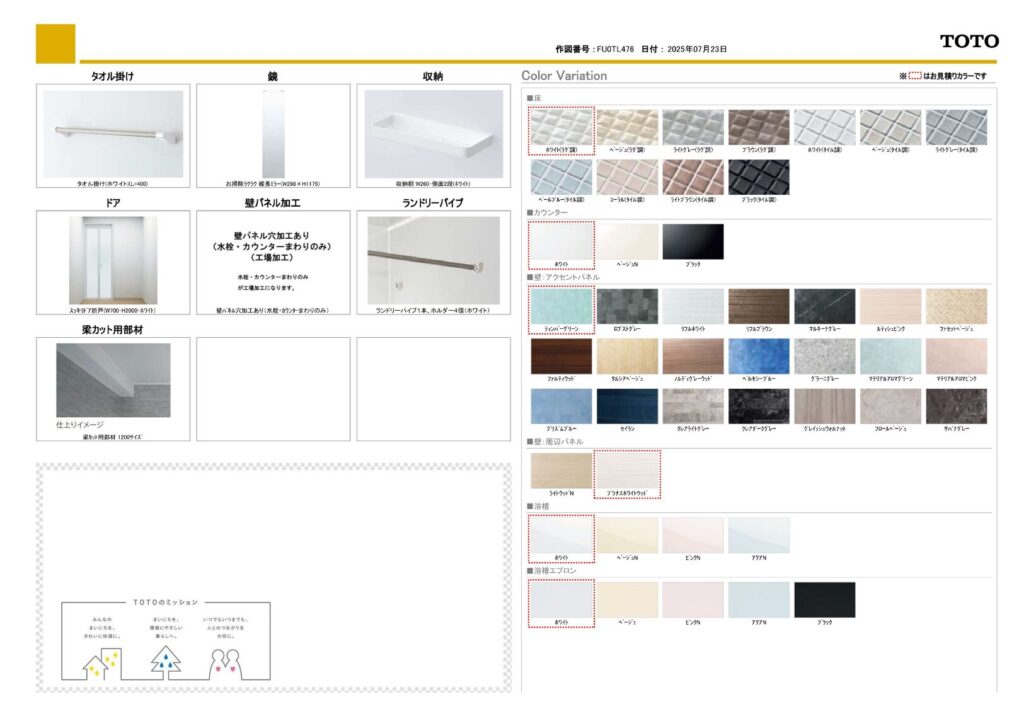Image resolution: width=1024 pixels, height=709 pixels.
Task: Click the white storage shelf (収納) image
Action: (x=433, y=134)
